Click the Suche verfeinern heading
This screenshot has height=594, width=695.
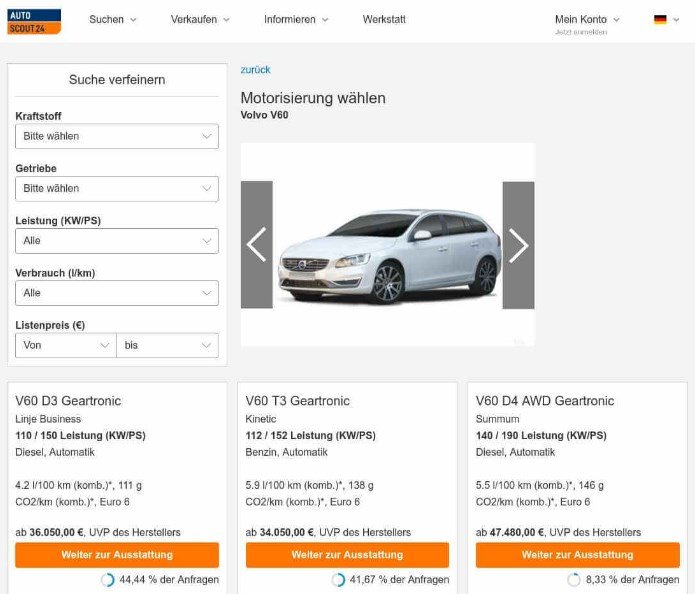pos(117,80)
